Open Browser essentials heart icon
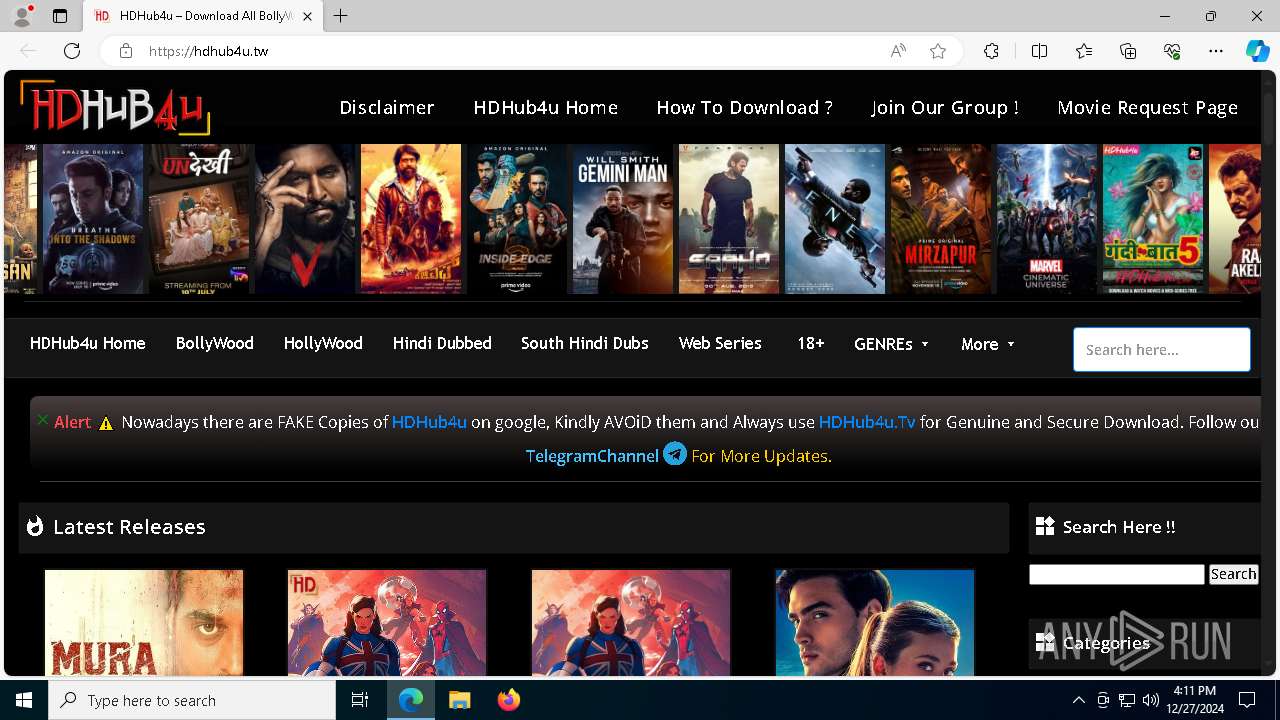 pos(1172,51)
